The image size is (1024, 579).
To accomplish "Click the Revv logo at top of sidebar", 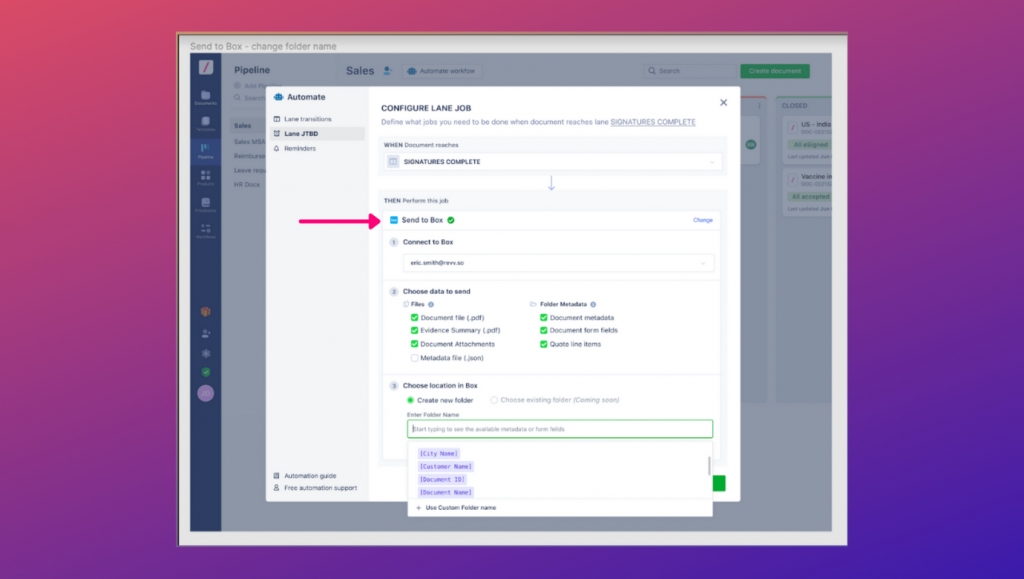I will pos(206,67).
